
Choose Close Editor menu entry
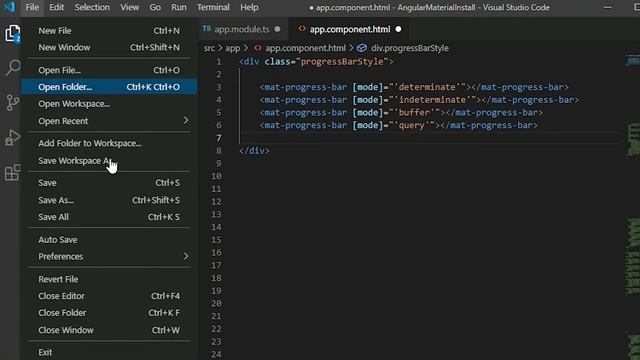(109, 296)
